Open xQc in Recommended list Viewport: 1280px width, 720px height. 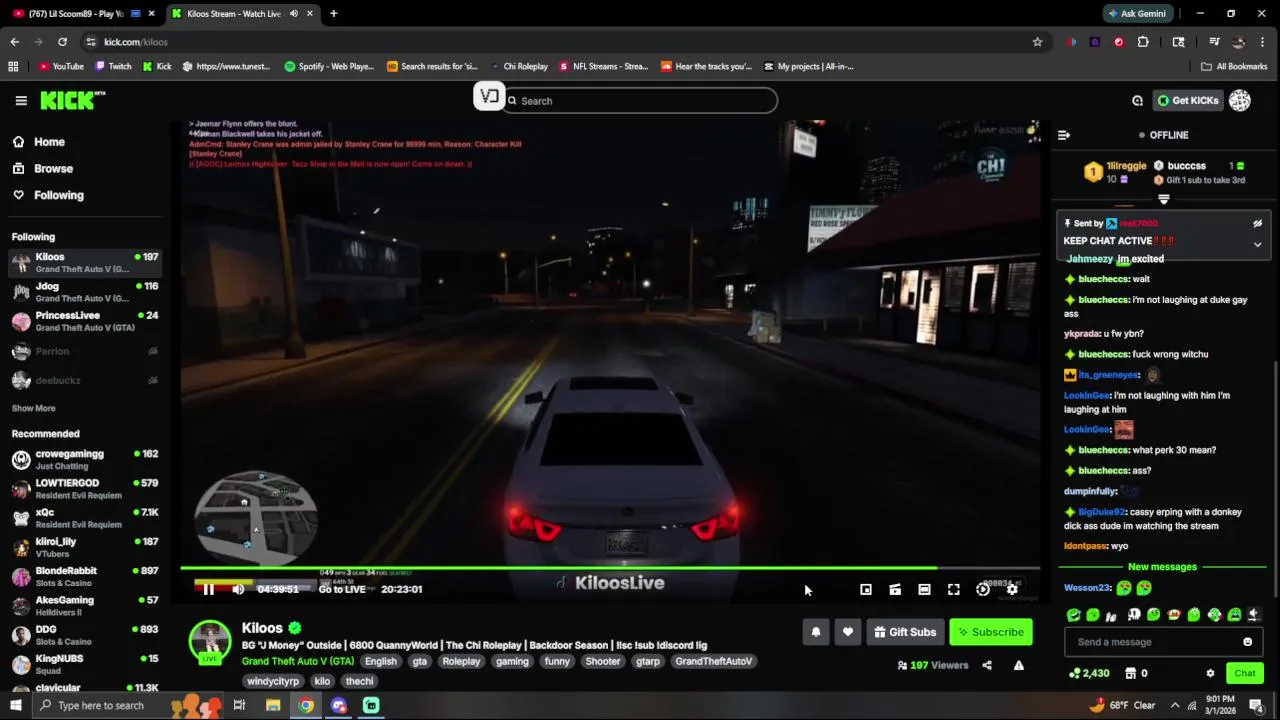click(85, 517)
